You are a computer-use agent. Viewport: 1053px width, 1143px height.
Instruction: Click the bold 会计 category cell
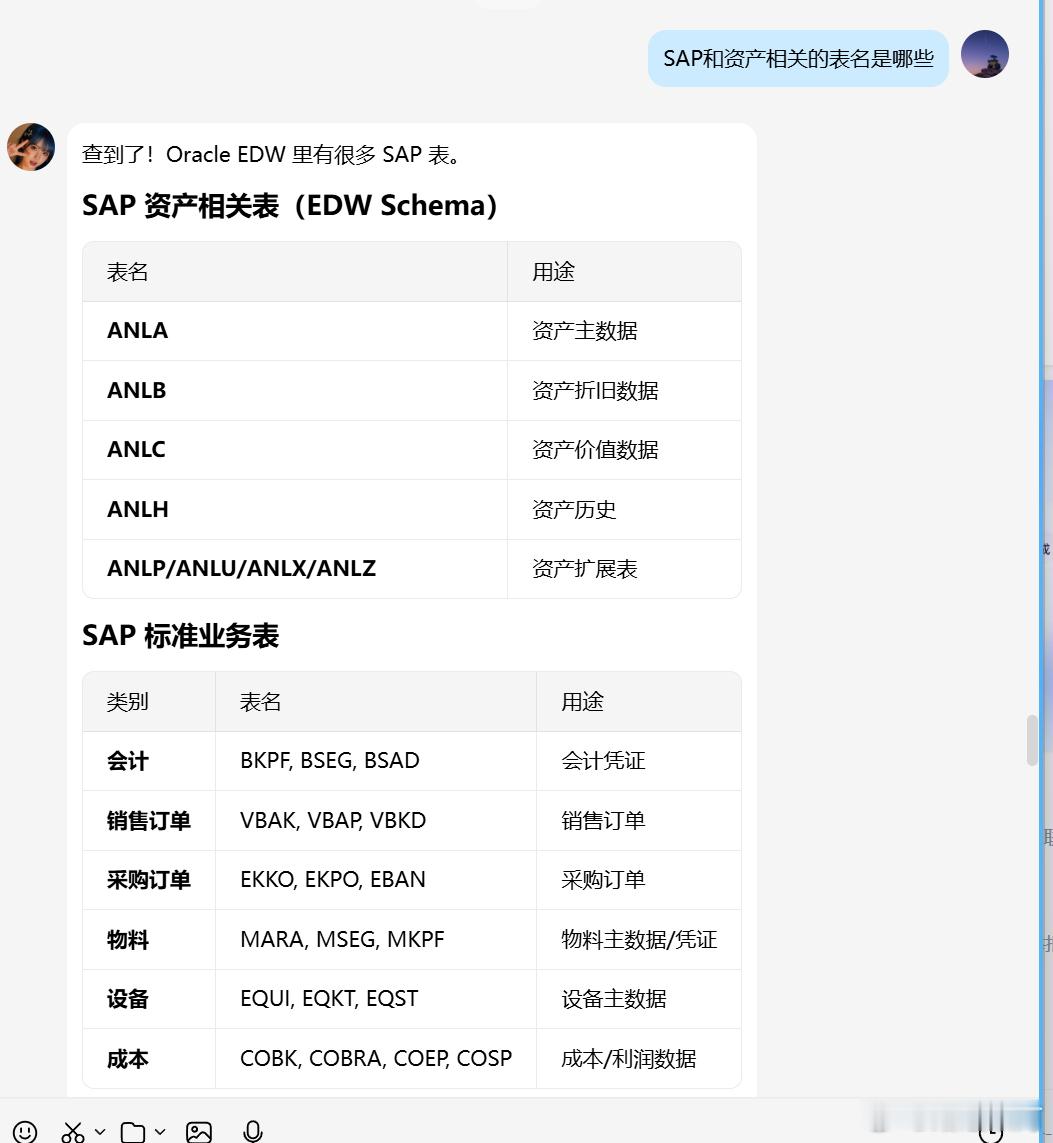149,761
